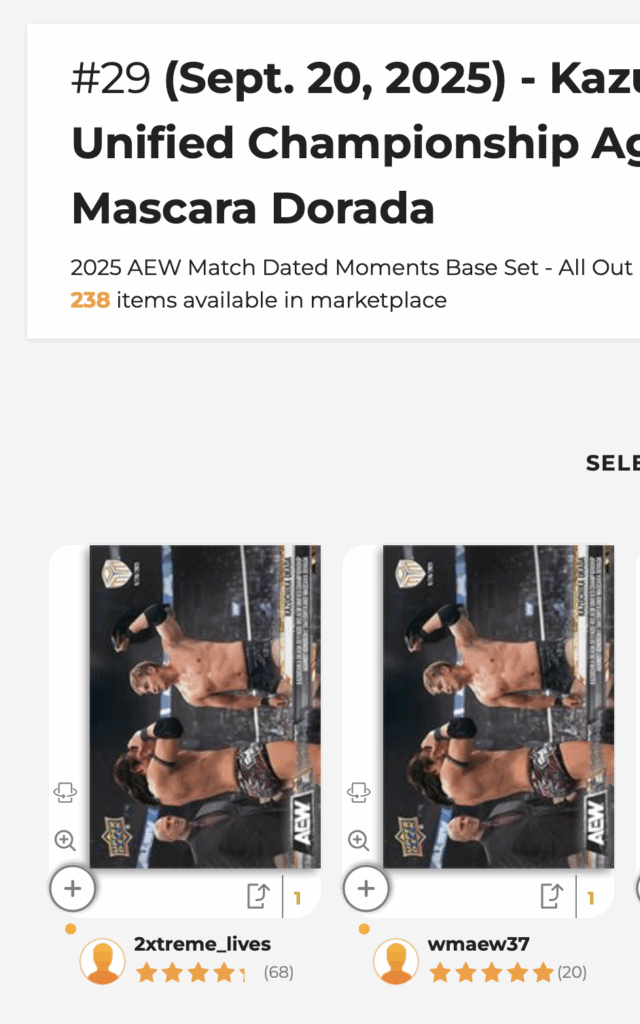Add 2xtreme_lives' card with plus button
640x1024 pixels.
coord(73,888)
